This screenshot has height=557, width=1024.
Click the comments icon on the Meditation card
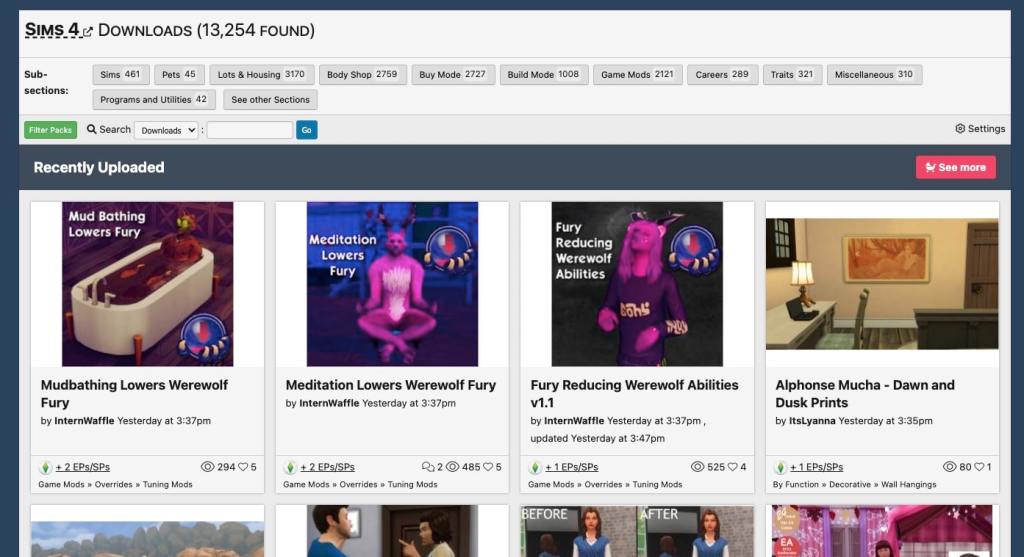click(428, 467)
